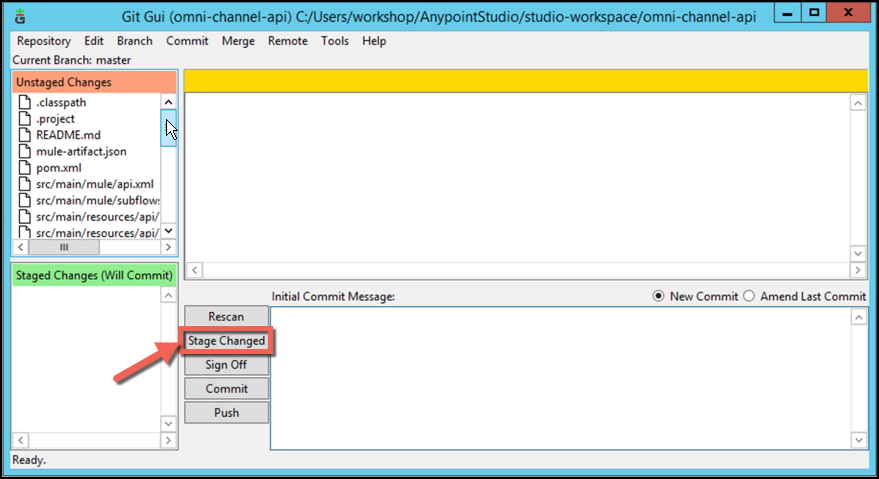Select the src/main/mule/subflow entry
Viewport: 879px width, 479px height.
[x=98, y=200]
